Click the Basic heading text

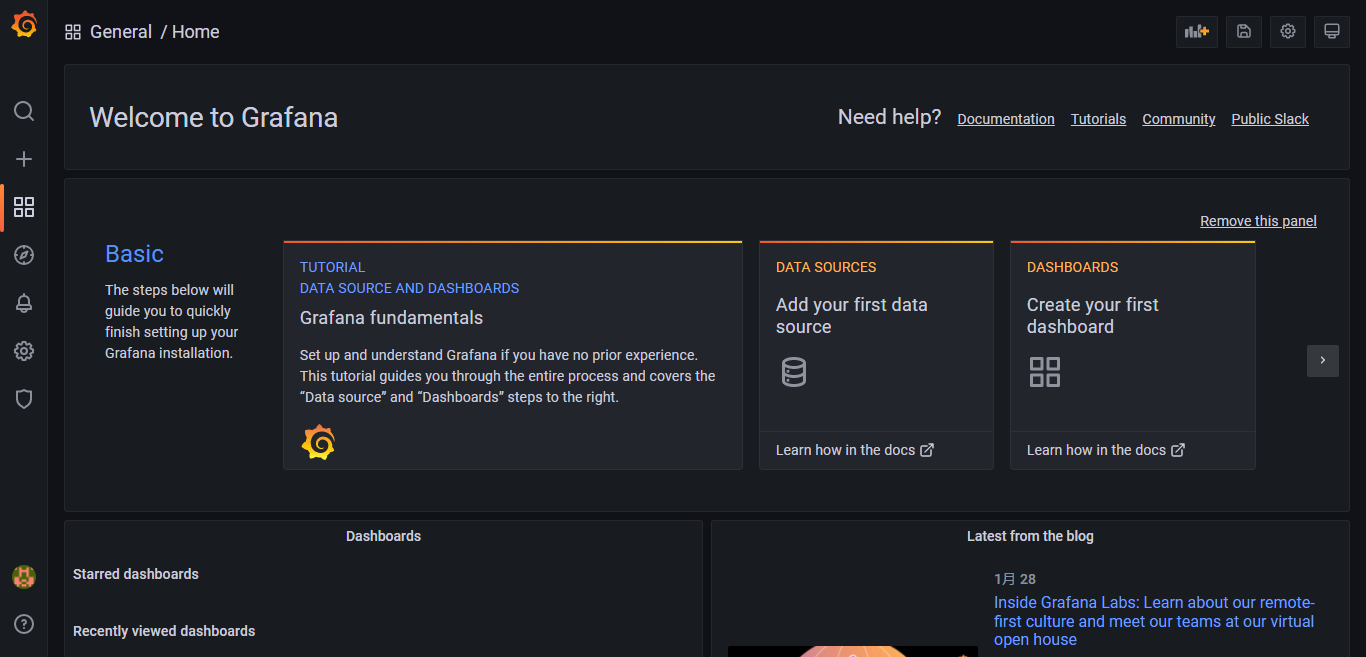135,254
